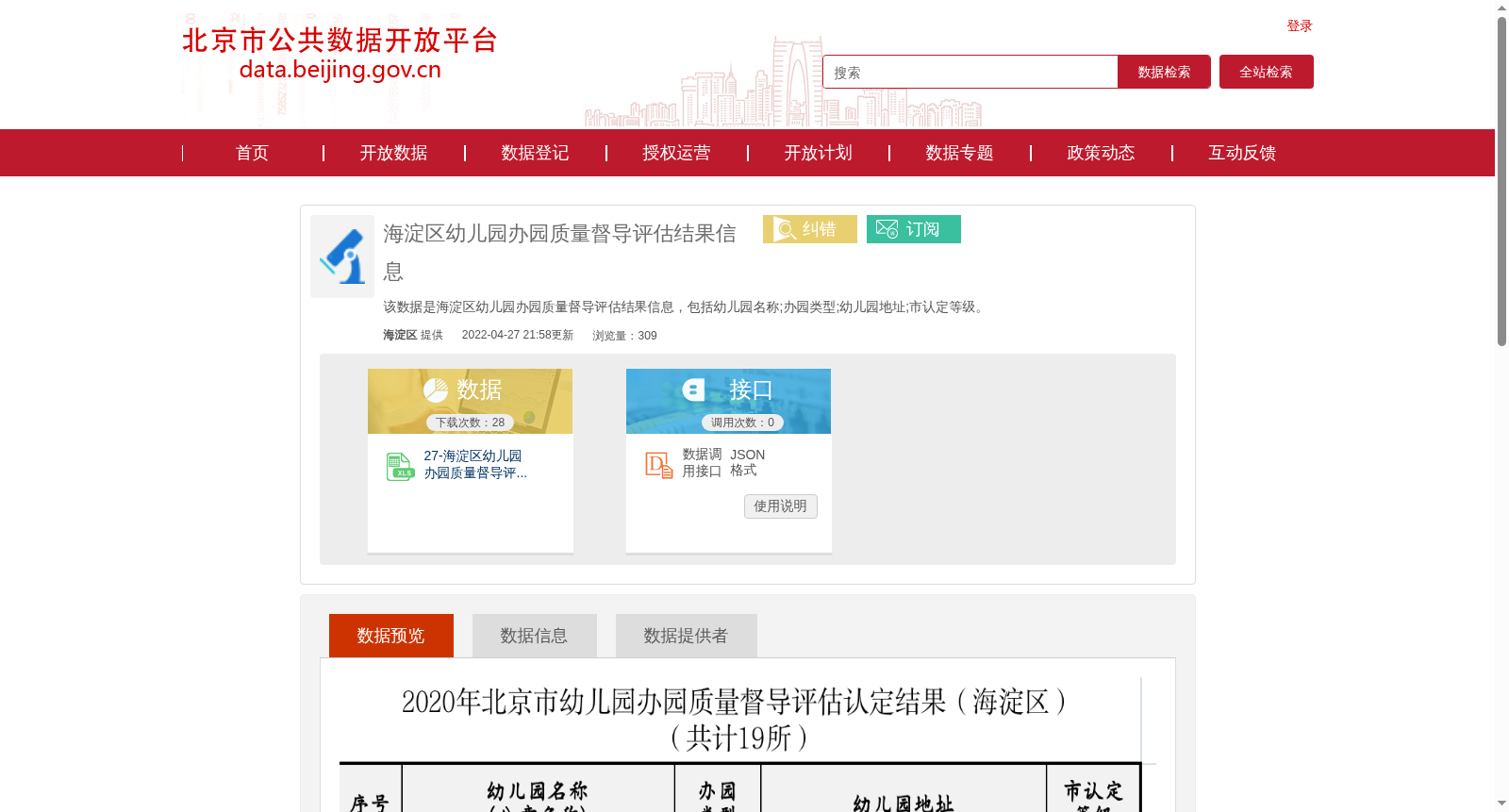Open the 首页 menu item
Screen dimensions: 1509x812
click(x=252, y=153)
